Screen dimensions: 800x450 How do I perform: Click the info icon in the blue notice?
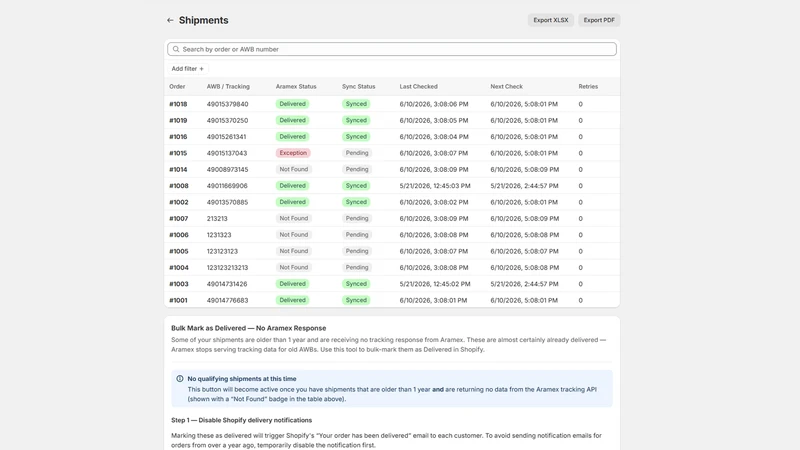(x=180, y=379)
